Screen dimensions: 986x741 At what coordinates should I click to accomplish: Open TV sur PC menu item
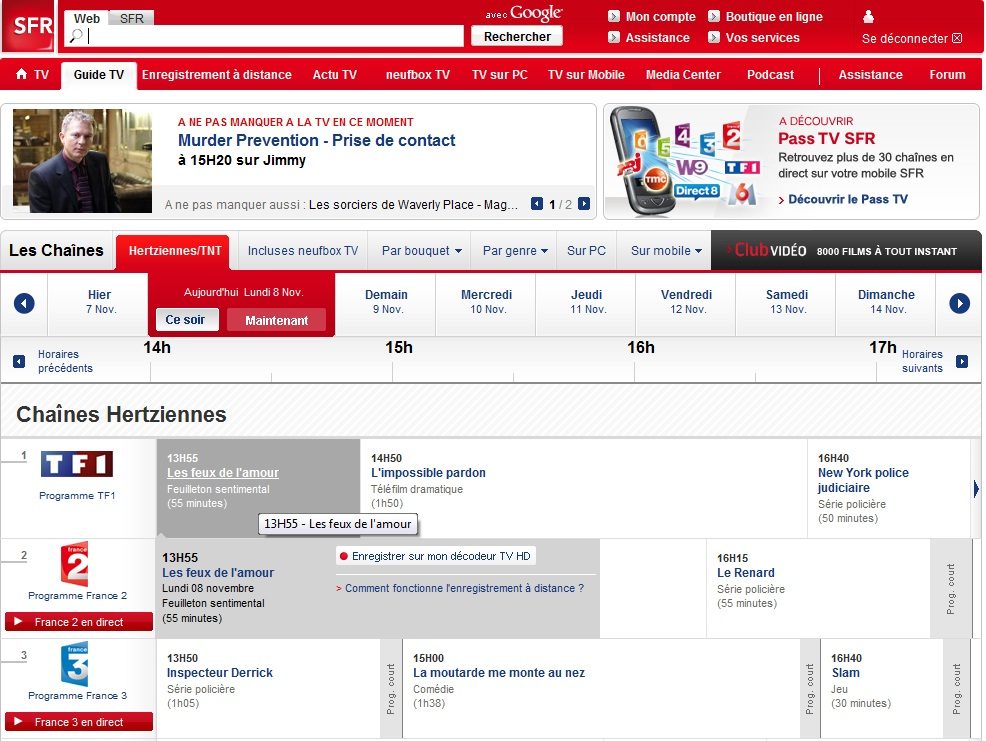tap(500, 75)
